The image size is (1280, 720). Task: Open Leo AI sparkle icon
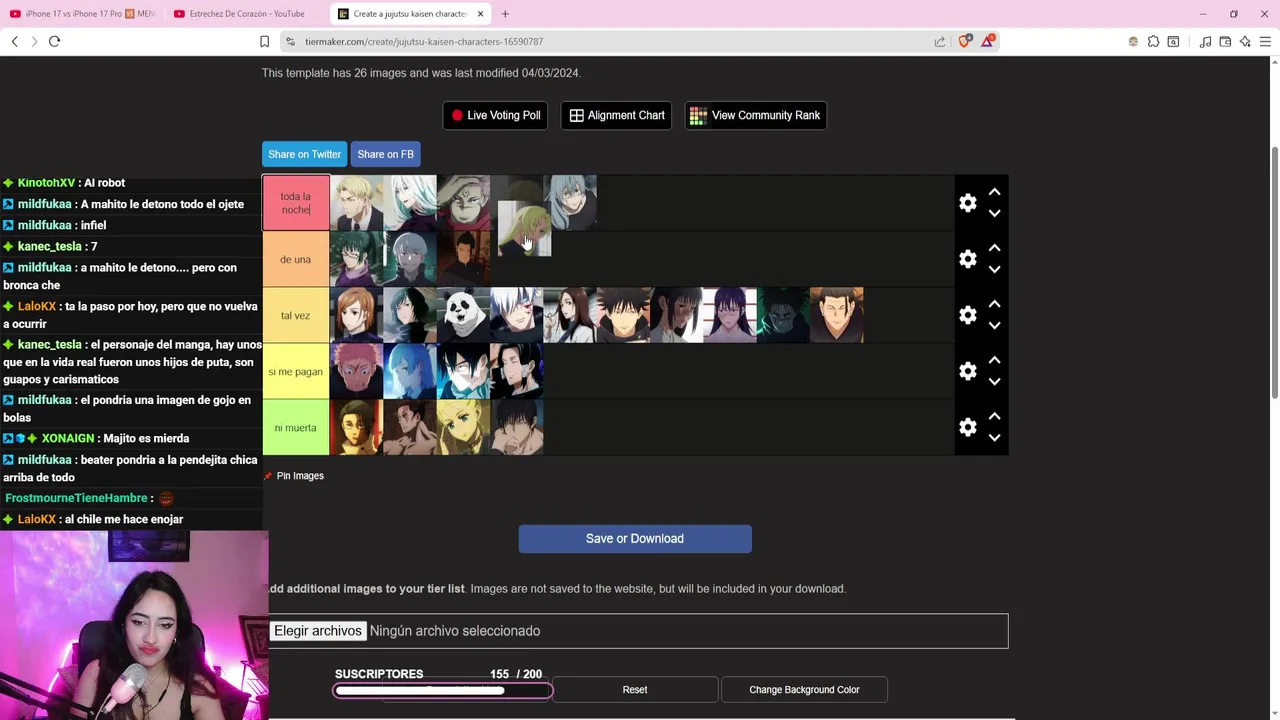coord(1245,41)
